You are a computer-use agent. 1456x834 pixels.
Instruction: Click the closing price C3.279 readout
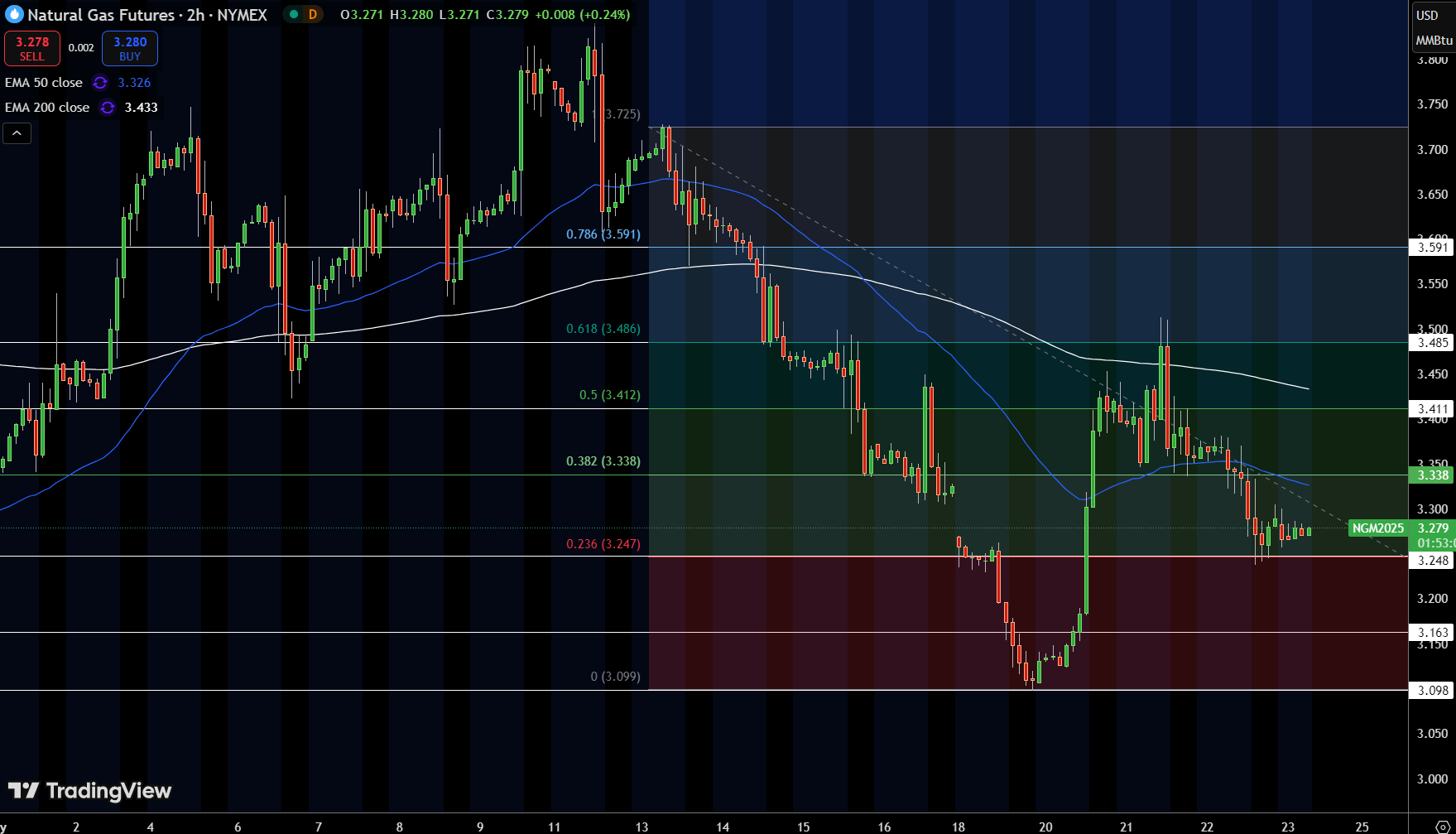pos(507,15)
